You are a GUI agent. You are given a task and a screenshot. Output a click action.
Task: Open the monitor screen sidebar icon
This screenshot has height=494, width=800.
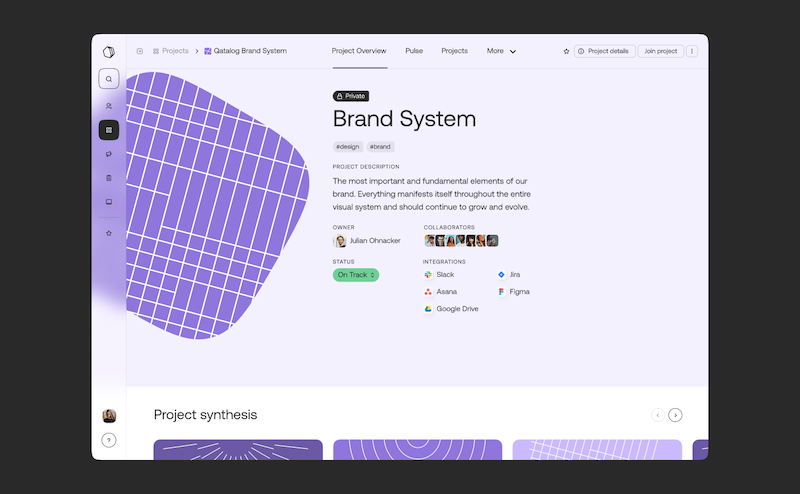(x=109, y=202)
